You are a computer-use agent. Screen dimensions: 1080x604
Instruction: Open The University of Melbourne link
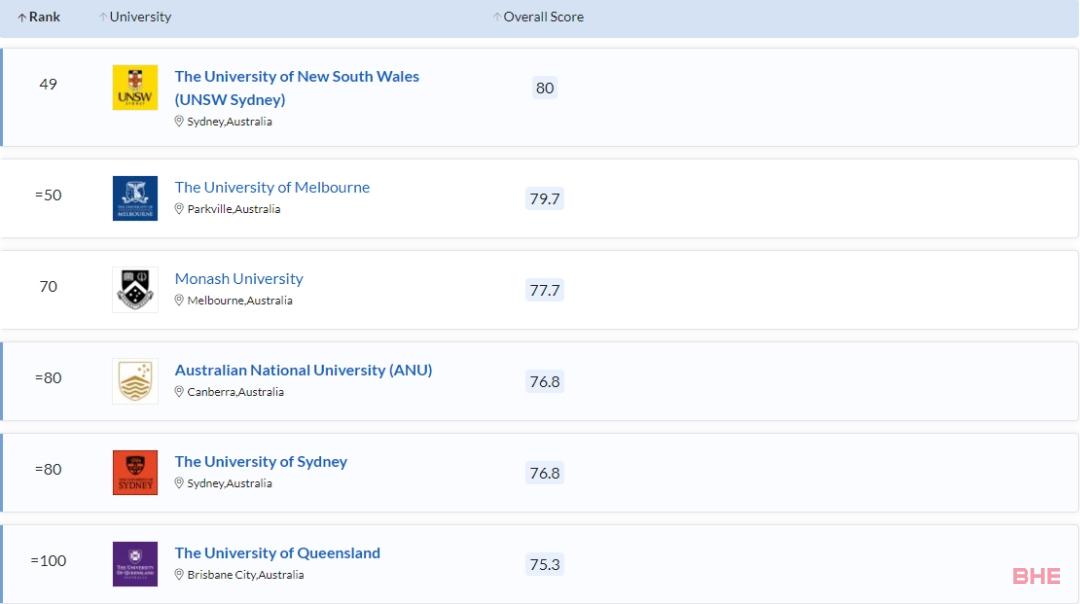click(272, 187)
